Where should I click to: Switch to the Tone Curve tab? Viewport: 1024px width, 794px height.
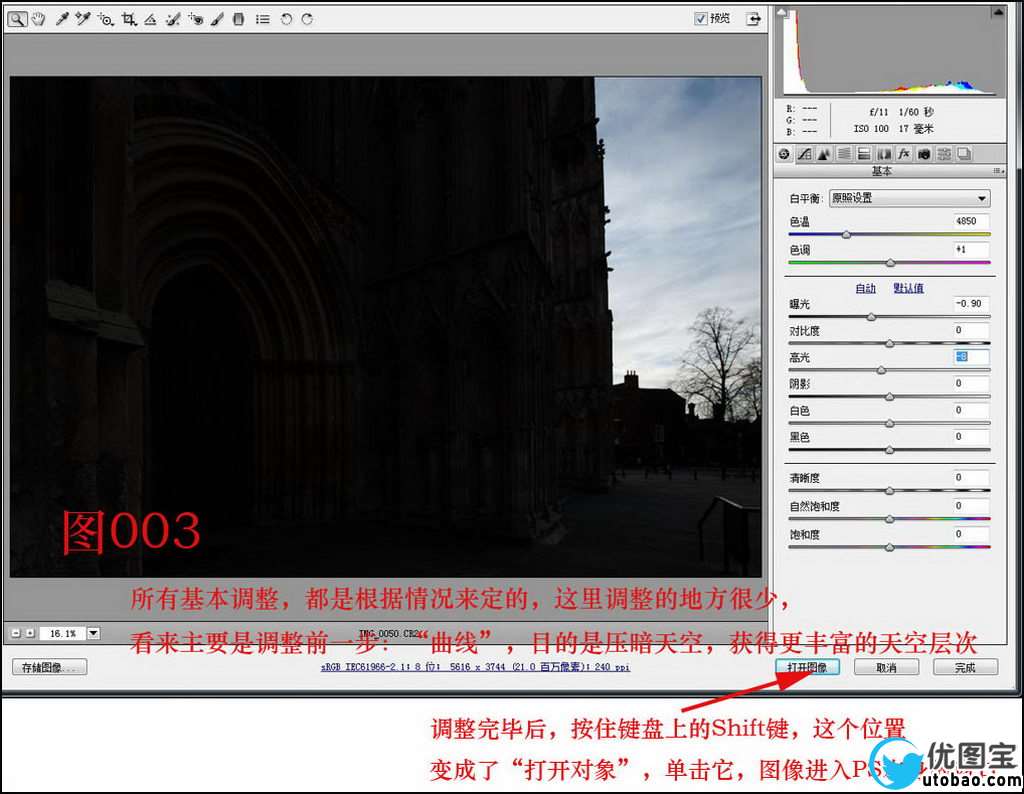[x=805, y=154]
